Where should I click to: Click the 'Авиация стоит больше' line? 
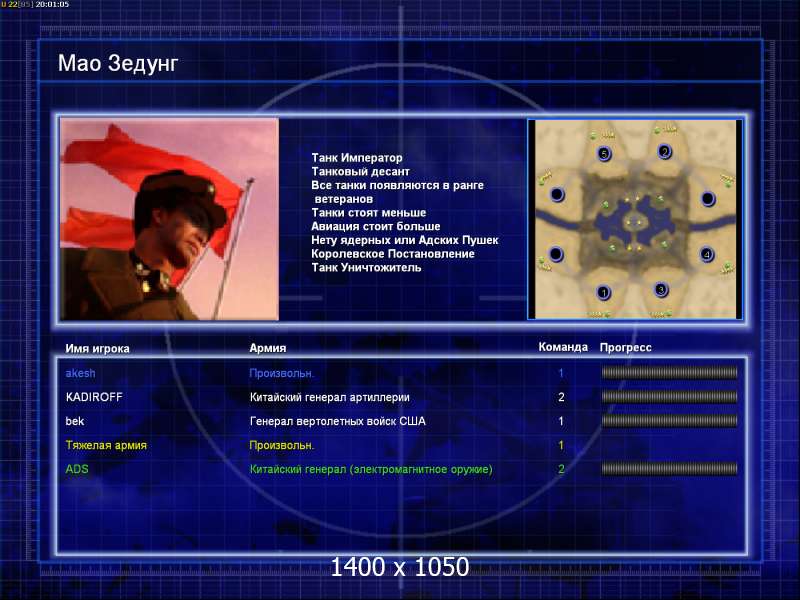click(x=376, y=226)
